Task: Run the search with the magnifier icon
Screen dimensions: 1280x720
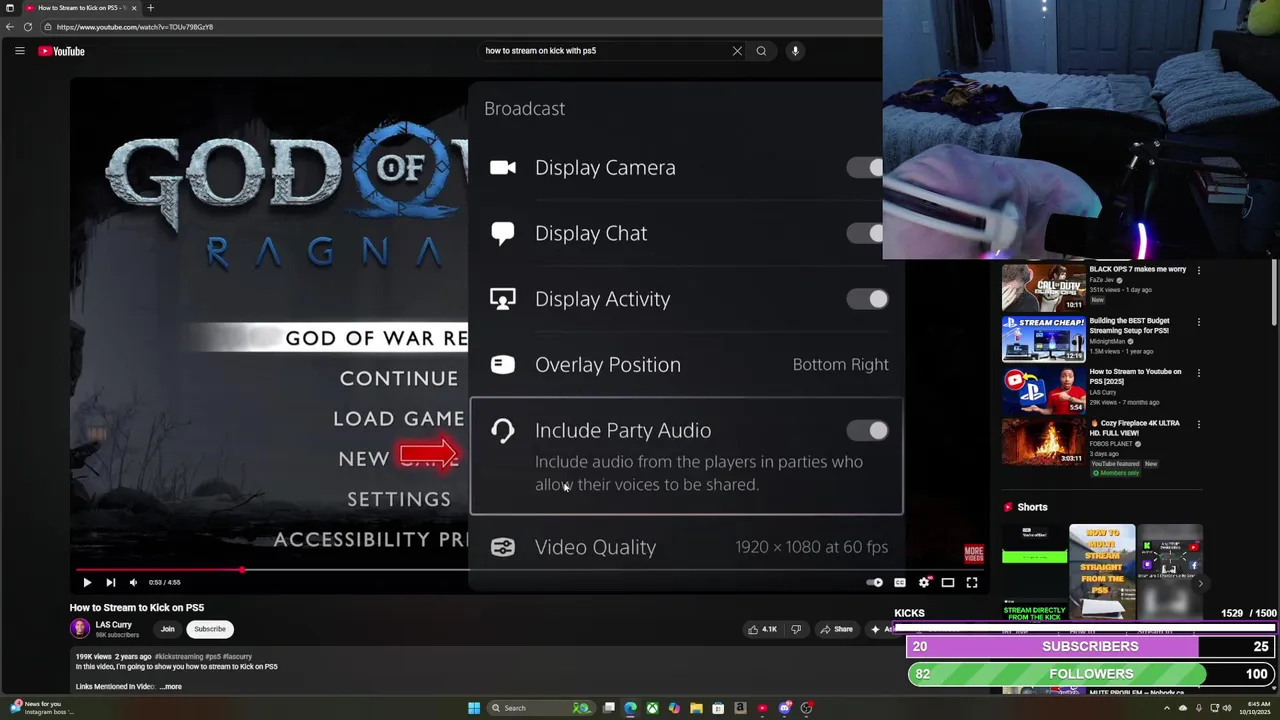Action: tap(761, 51)
